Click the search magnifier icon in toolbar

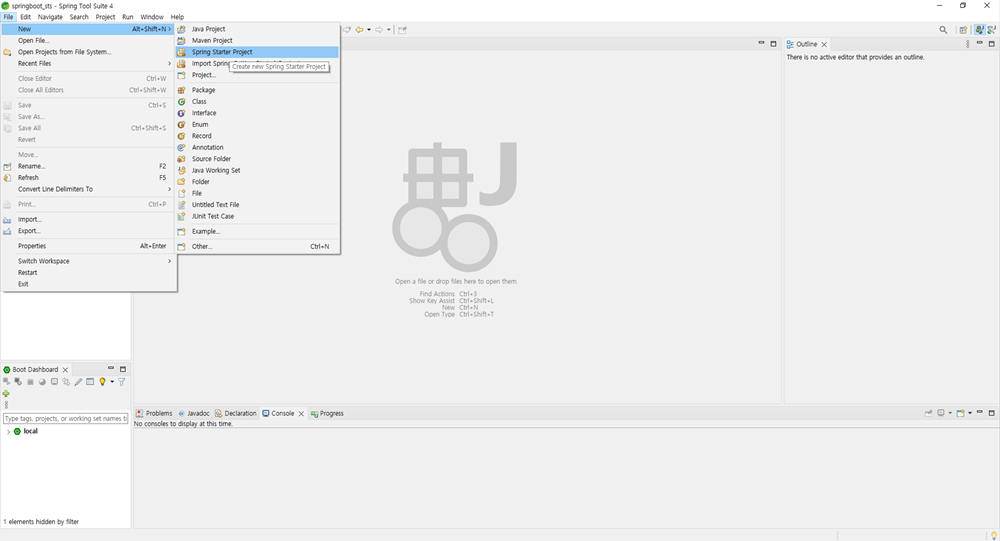pos(943,29)
